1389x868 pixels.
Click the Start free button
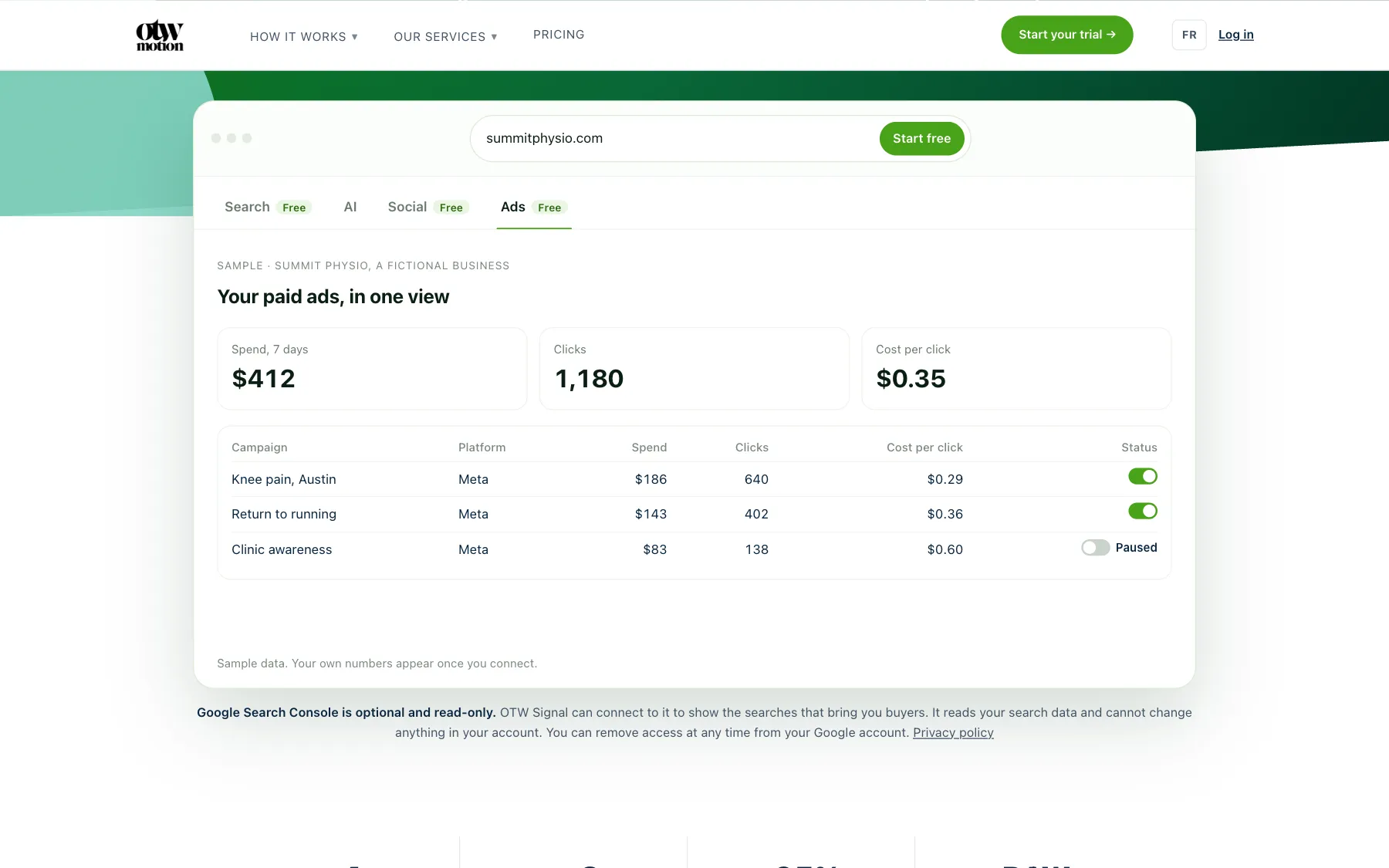point(921,138)
